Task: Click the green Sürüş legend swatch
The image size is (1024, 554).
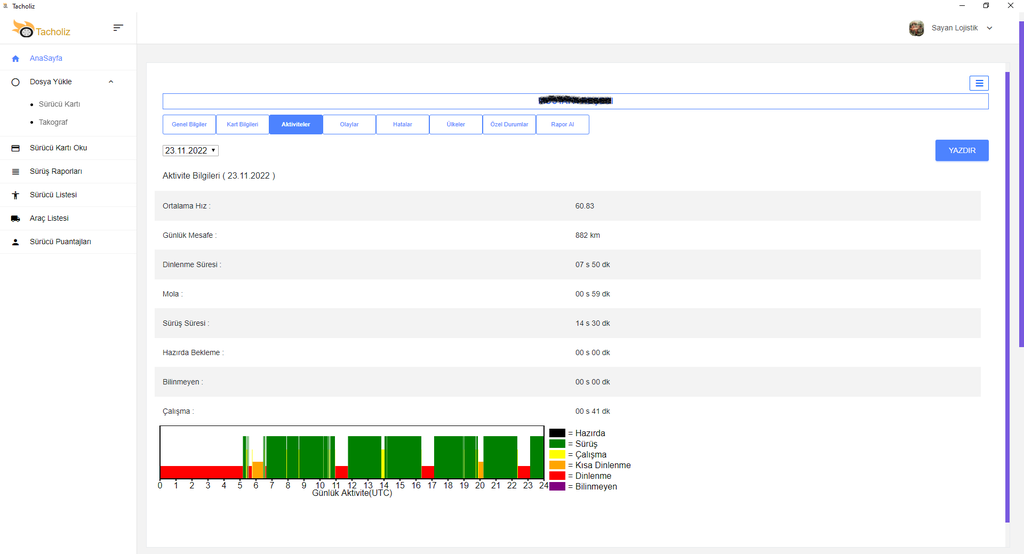Action: pyautogui.click(x=557, y=444)
